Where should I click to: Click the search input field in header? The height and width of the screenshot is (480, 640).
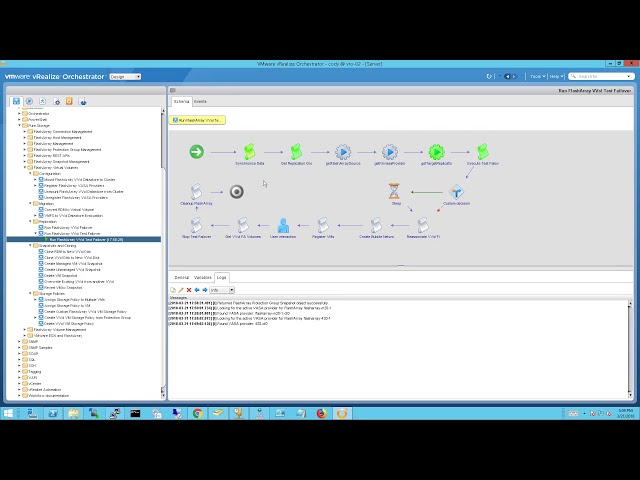(x=601, y=76)
